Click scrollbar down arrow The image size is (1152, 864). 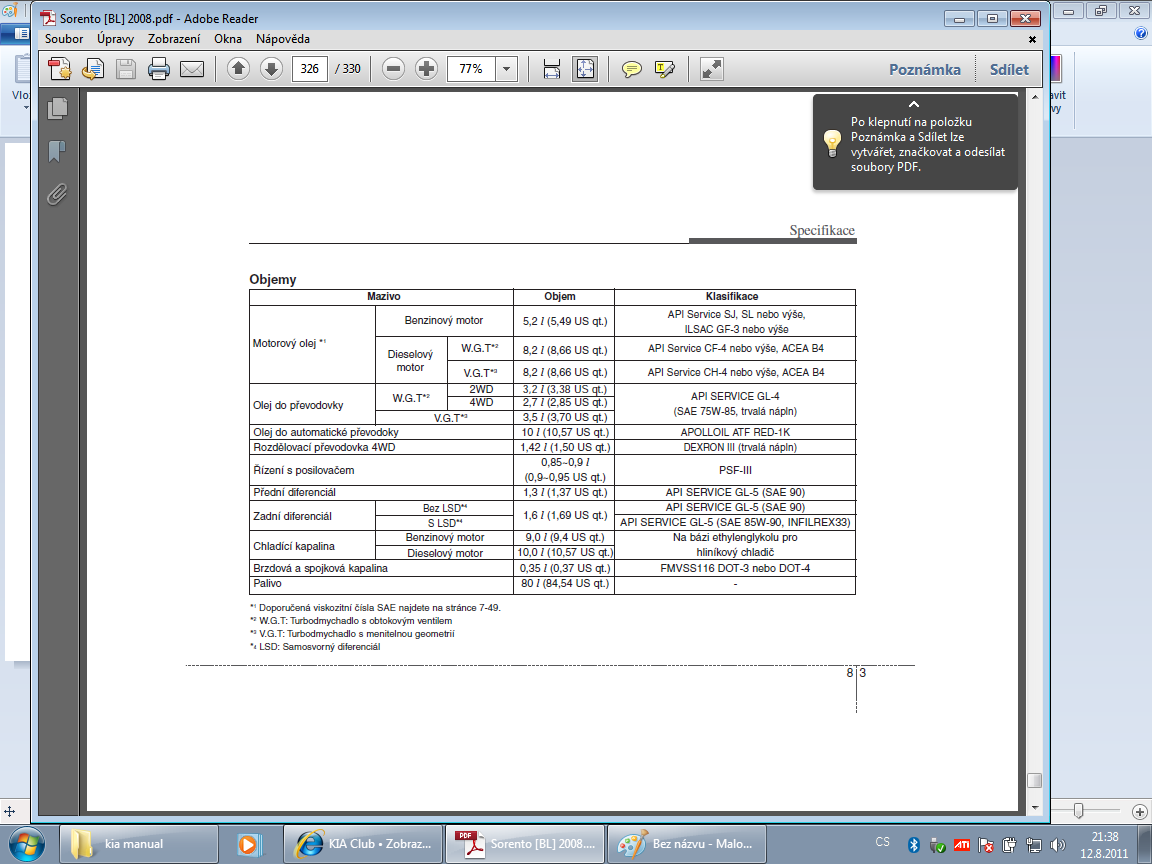[1034, 807]
